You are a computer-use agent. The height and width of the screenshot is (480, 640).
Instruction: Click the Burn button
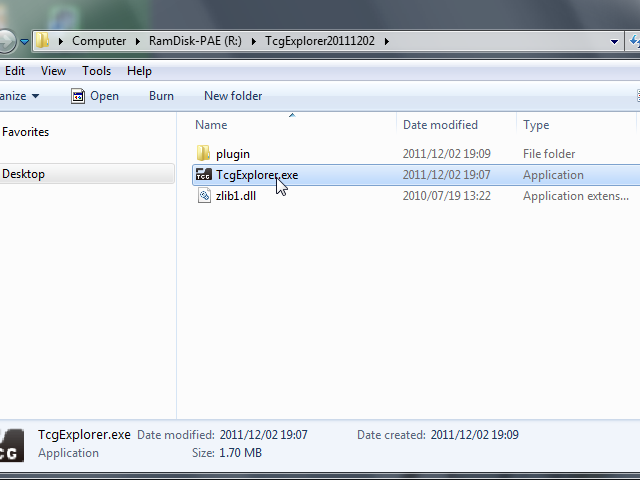(x=161, y=96)
